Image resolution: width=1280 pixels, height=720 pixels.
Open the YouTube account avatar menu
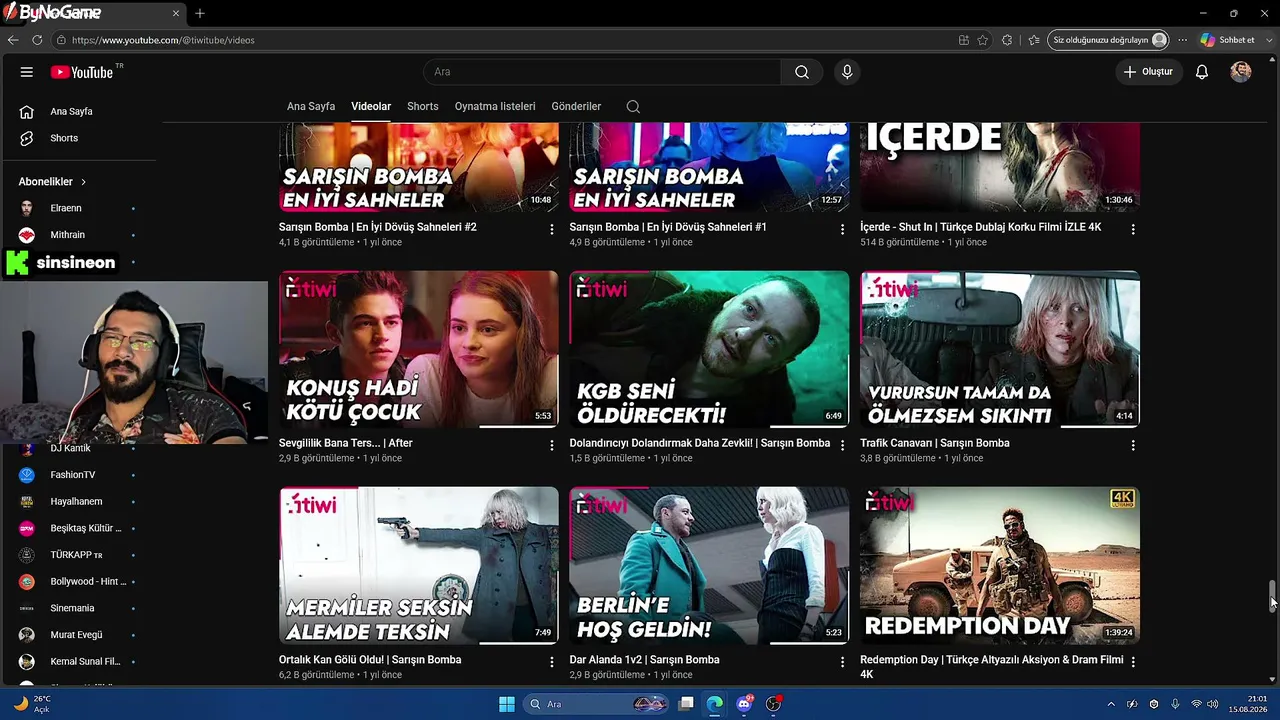point(1241,72)
